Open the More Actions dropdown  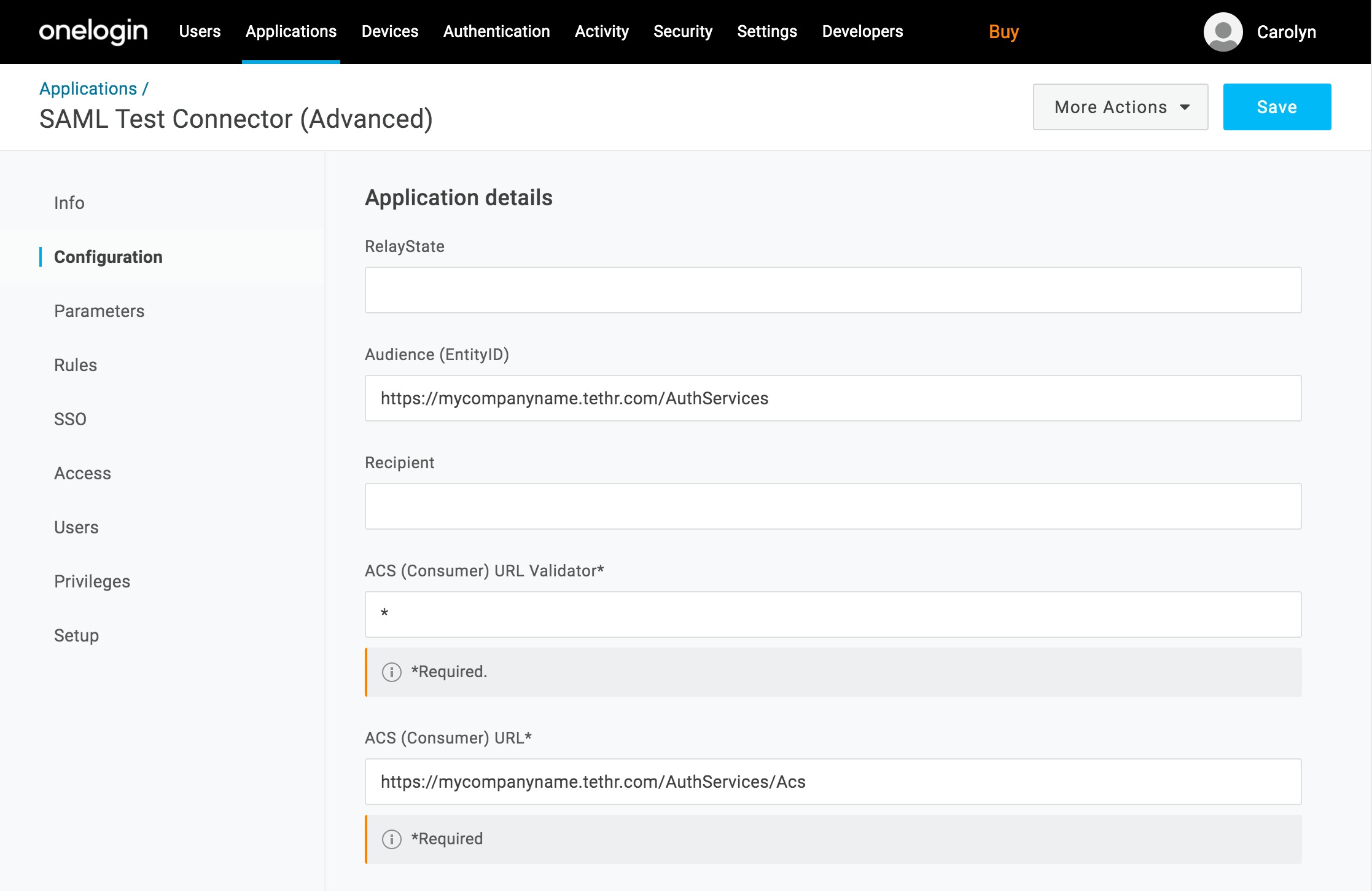pyautogui.click(x=1120, y=106)
